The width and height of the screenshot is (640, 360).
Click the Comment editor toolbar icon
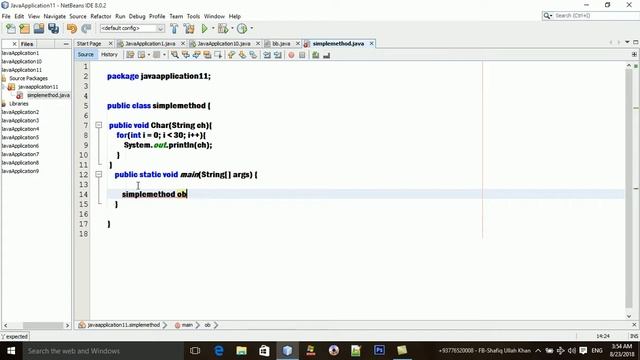click(316, 55)
